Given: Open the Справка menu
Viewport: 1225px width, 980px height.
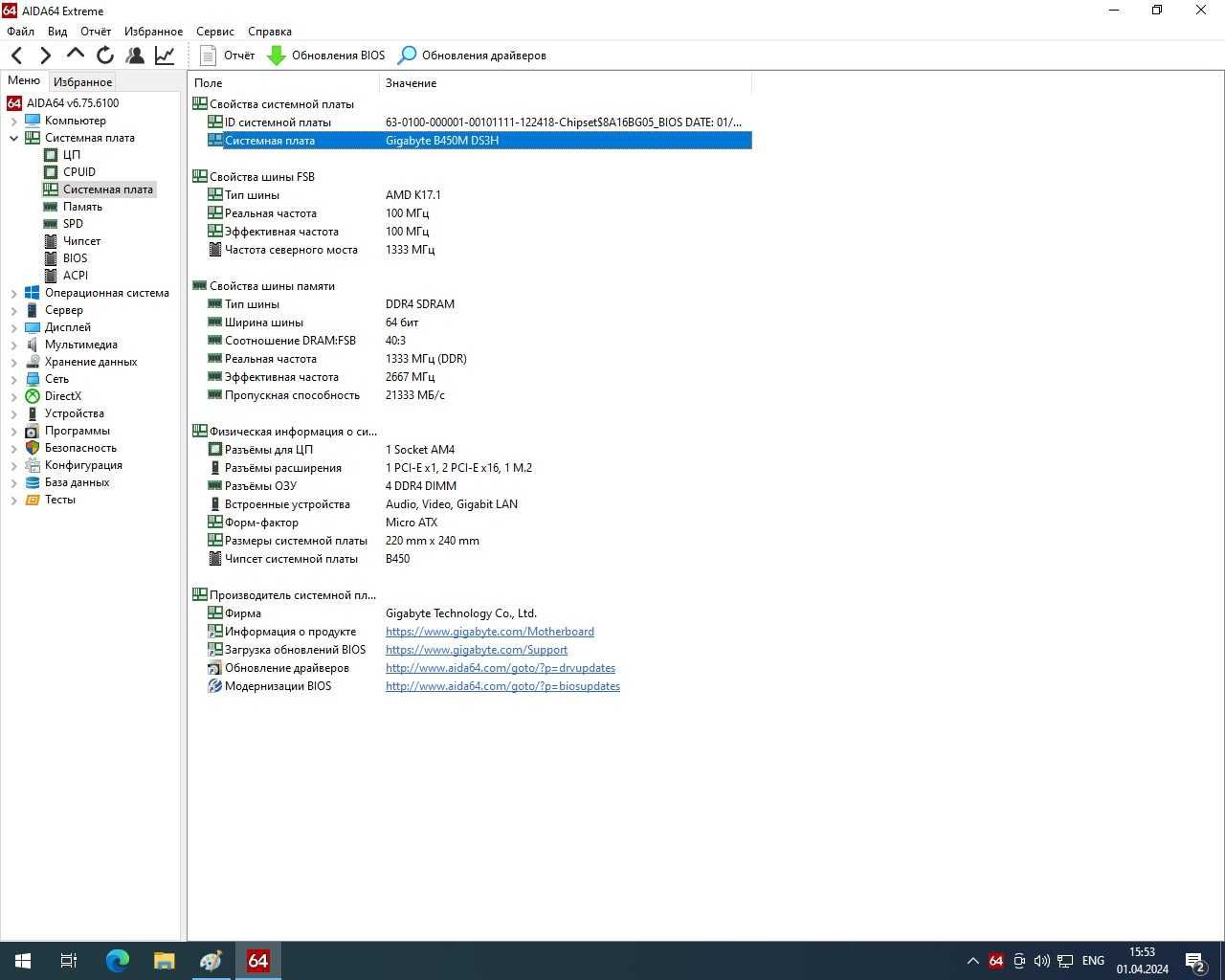Looking at the screenshot, I should [x=270, y=32].
